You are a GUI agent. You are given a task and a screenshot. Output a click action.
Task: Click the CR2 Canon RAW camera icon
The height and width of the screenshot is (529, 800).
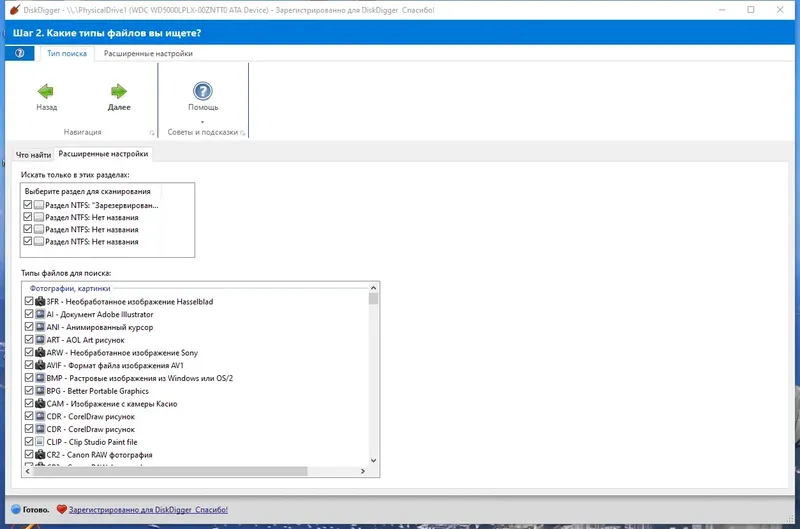click(40, 455)
